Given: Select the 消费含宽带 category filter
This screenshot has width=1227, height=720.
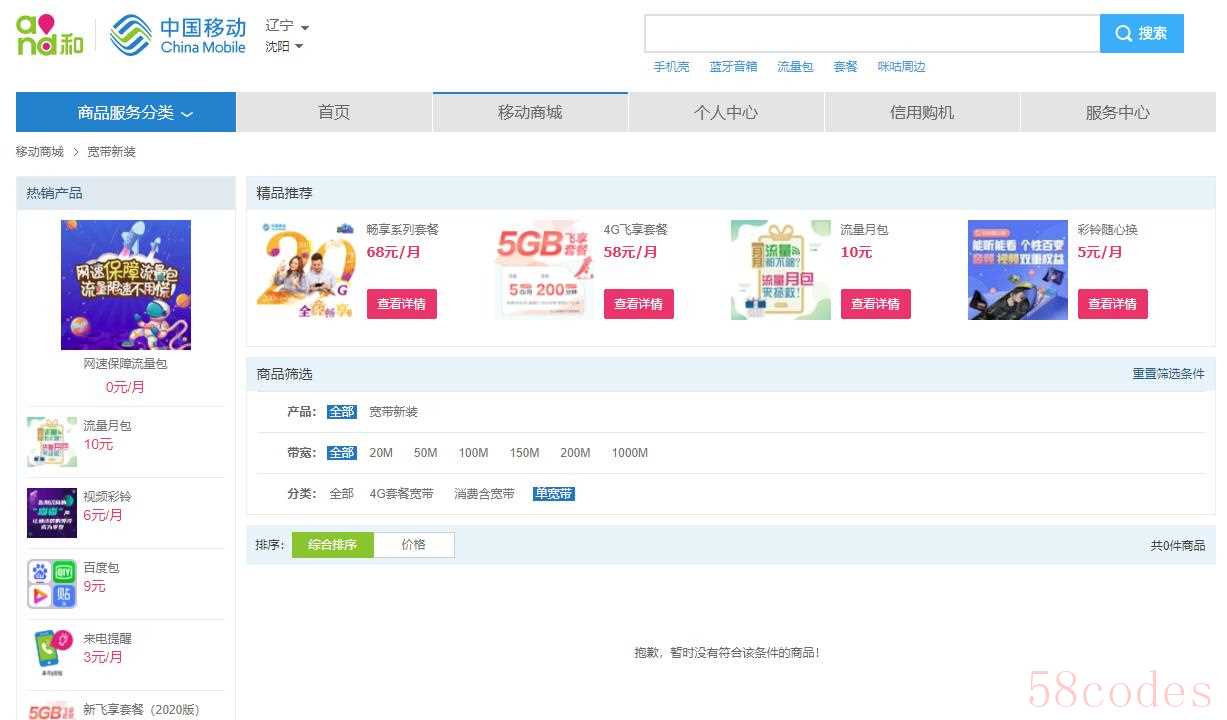Looking at the screenshot, I should [x=484, y=494].
